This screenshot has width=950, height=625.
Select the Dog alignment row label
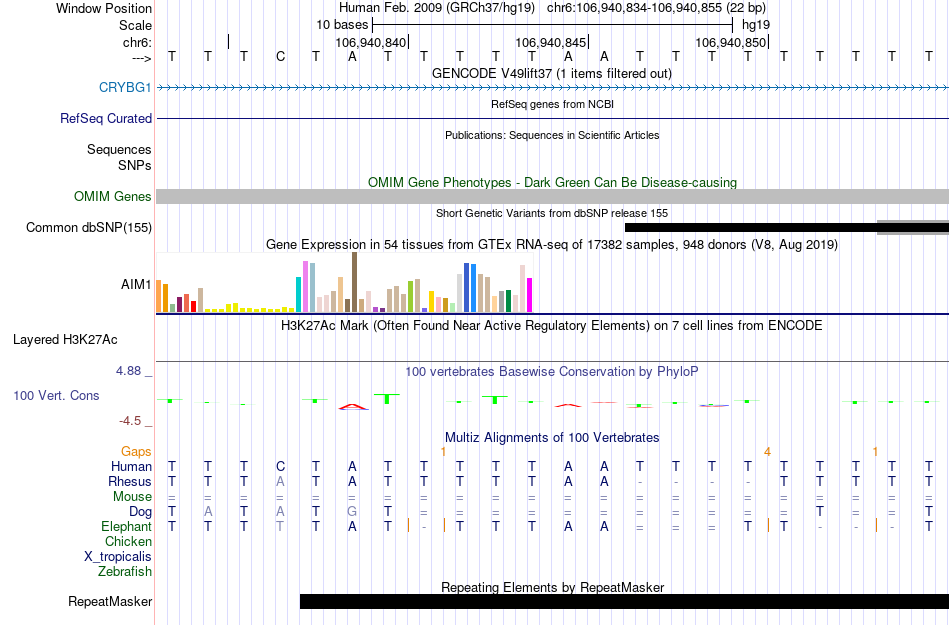point(140,512)
